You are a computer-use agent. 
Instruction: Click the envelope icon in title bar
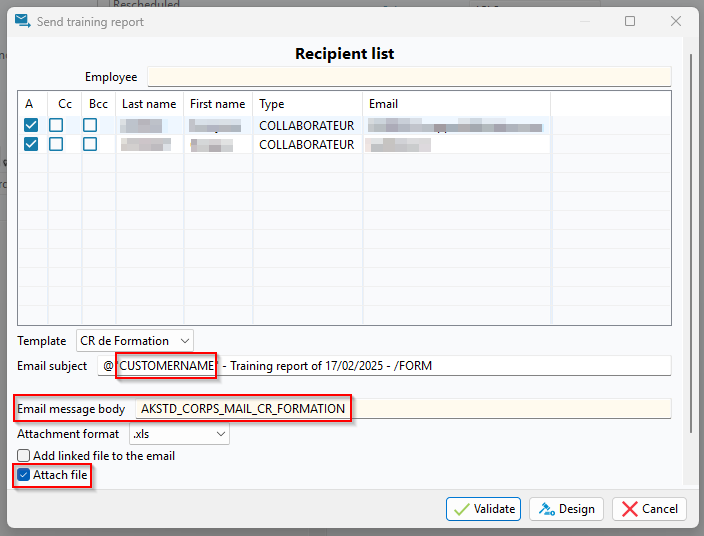coord(22,21)
